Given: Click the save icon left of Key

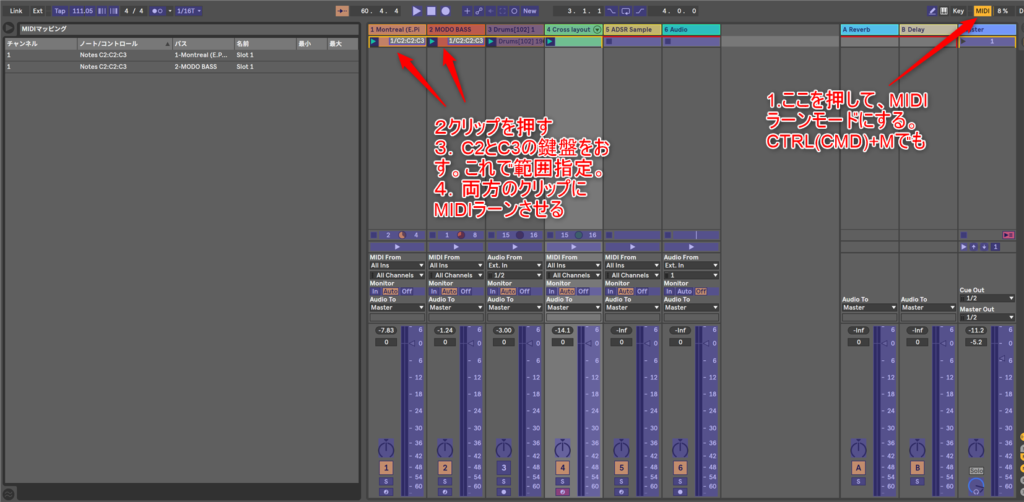Looking at the screenshot, I should coord(944,10).
